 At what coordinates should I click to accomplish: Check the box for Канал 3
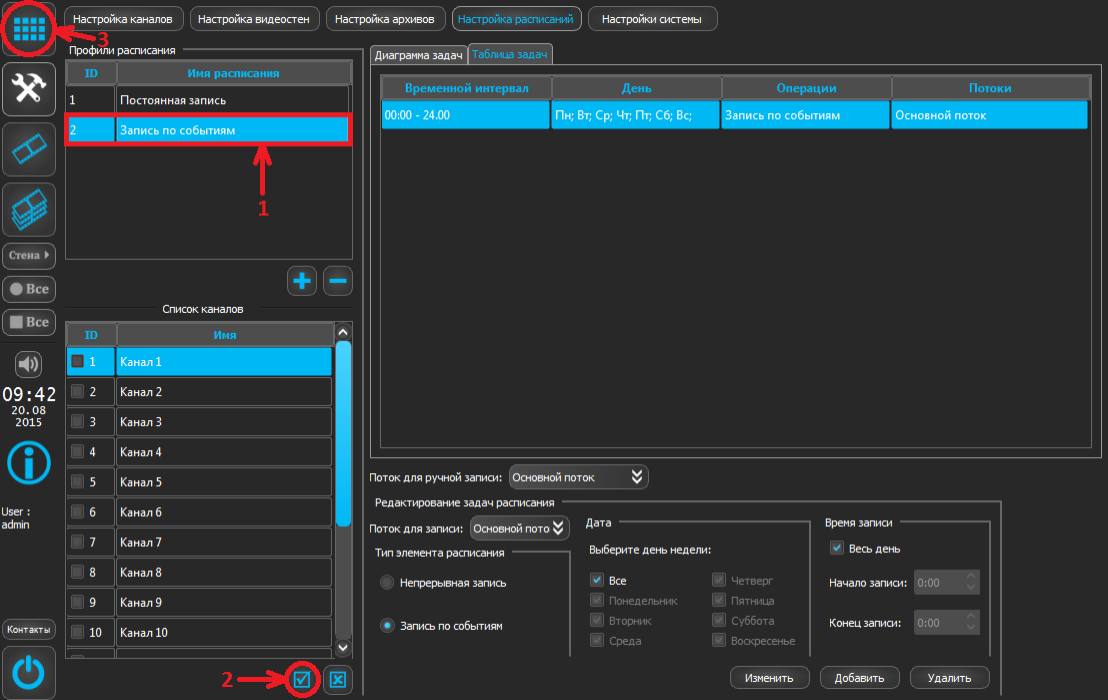click(77, 422)
